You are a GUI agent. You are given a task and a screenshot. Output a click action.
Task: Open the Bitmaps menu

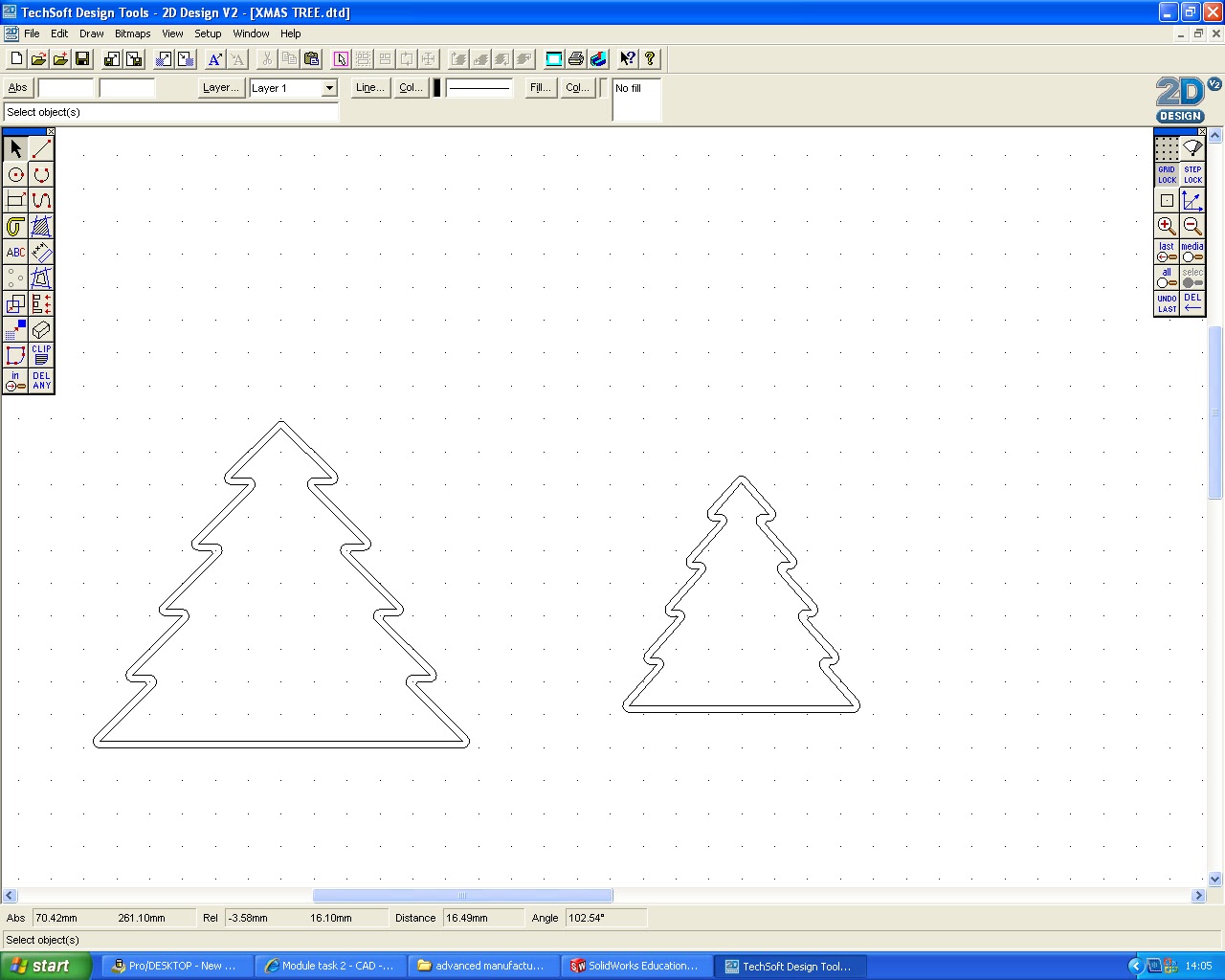coord(132,33)
